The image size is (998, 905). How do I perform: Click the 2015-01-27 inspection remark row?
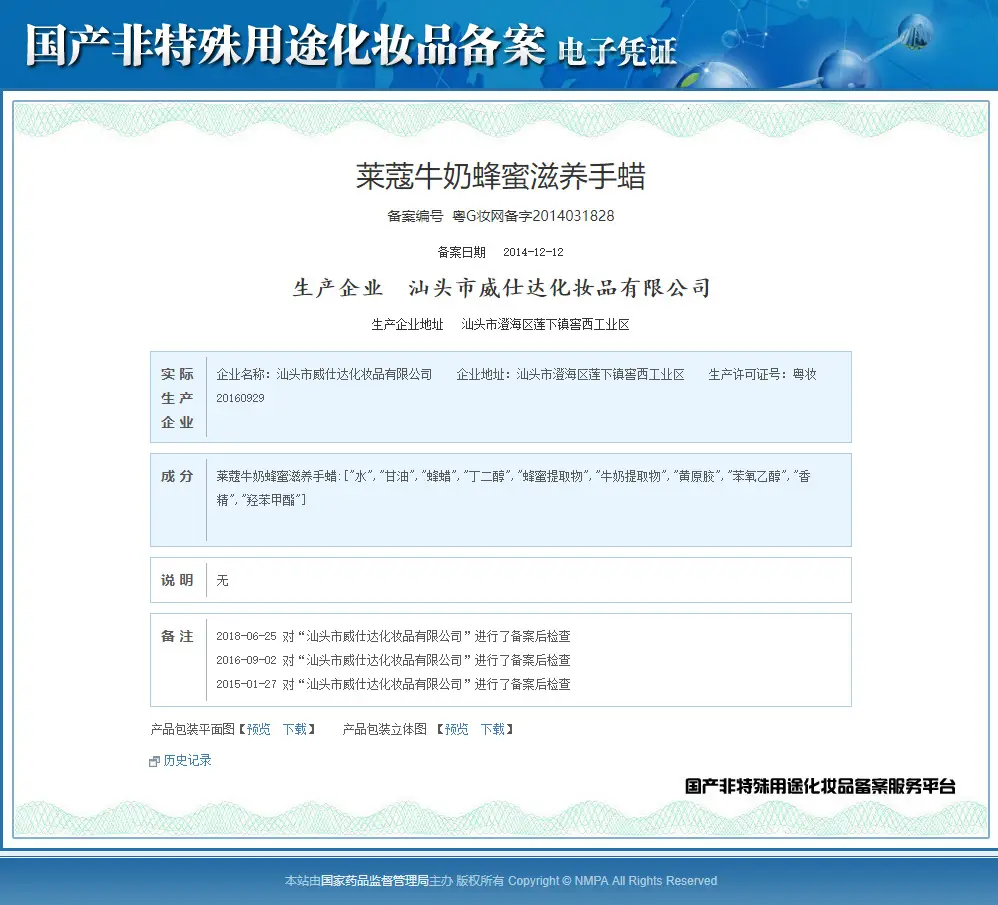point(393,685)
